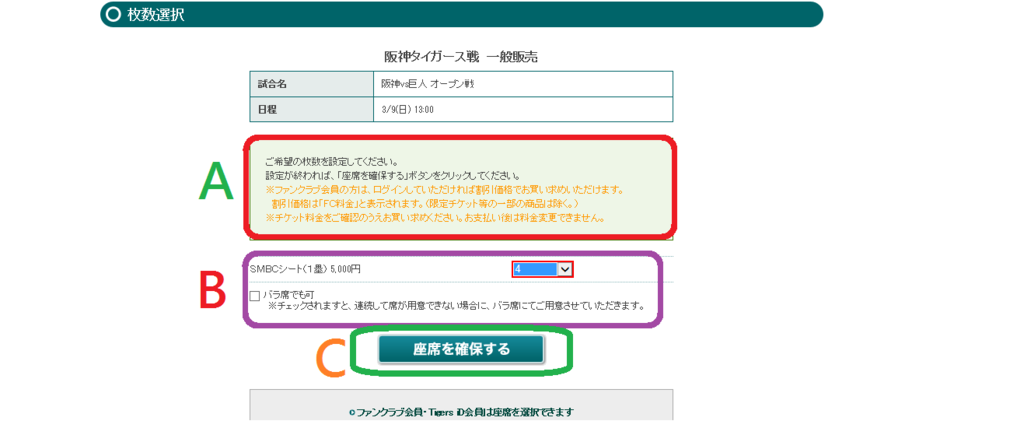
Task: Click the SMBCシート(1塁) 5,000円 label
Action: pos(305,268)
